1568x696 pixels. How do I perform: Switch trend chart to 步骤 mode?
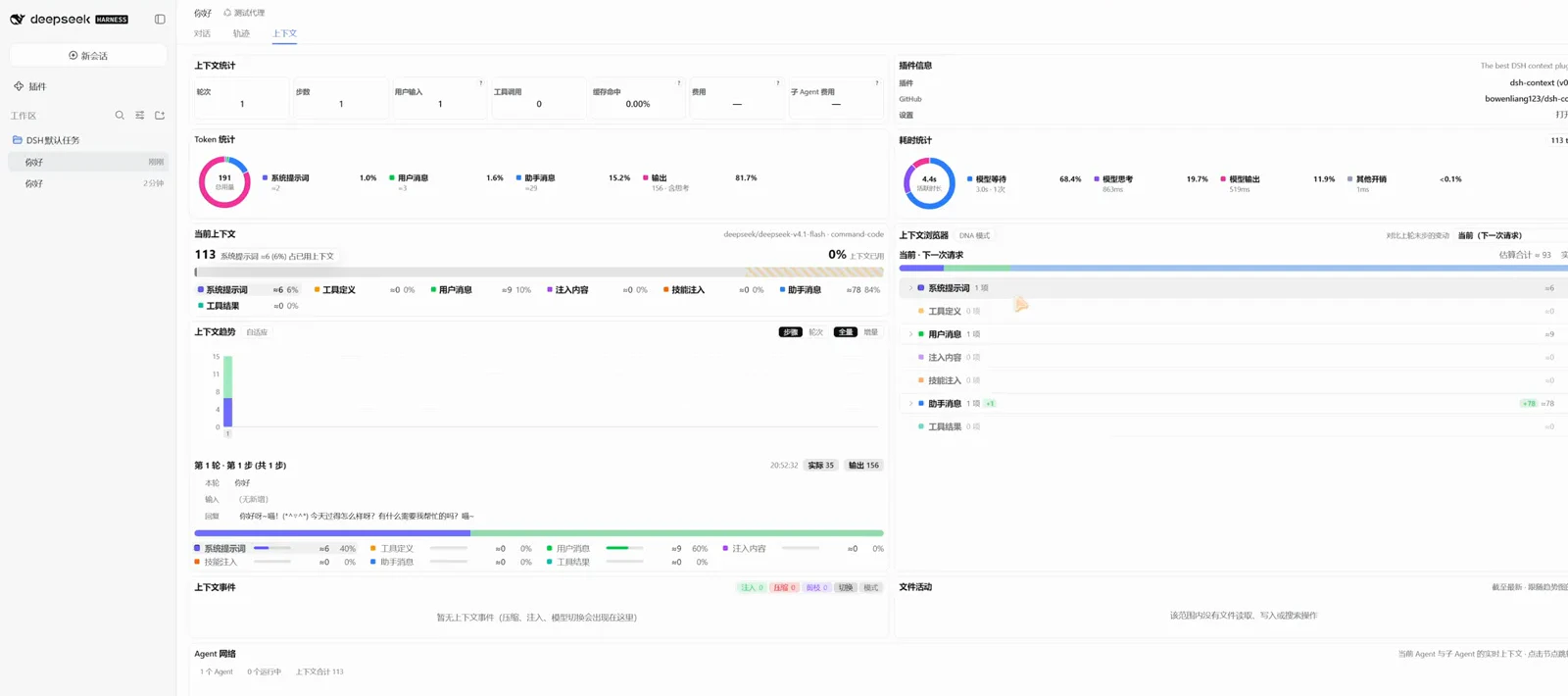point(790,332)
